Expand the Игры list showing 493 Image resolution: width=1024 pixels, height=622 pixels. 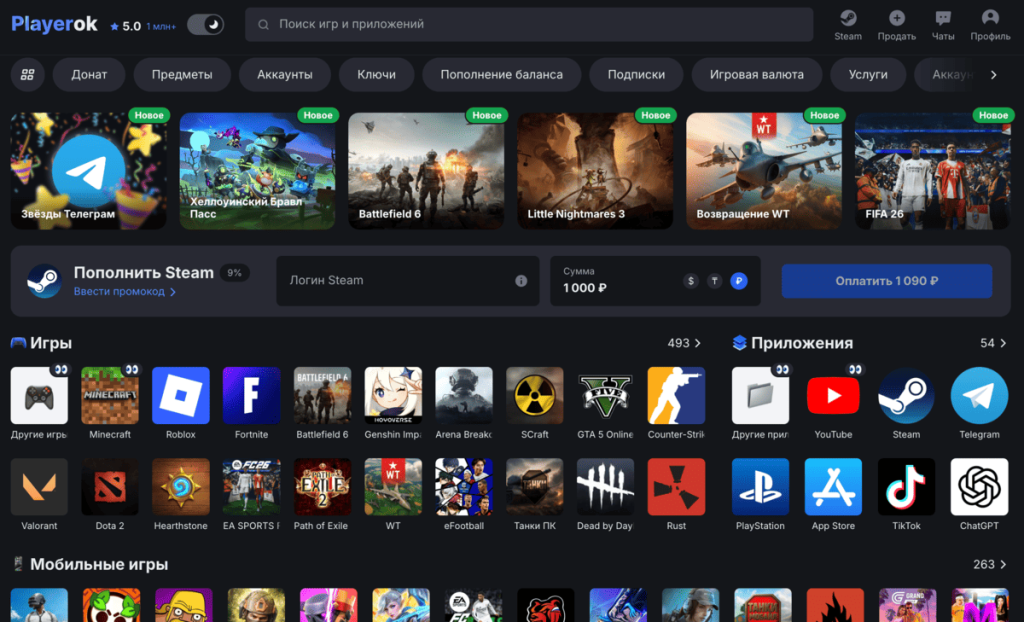(x=685, y=343)
